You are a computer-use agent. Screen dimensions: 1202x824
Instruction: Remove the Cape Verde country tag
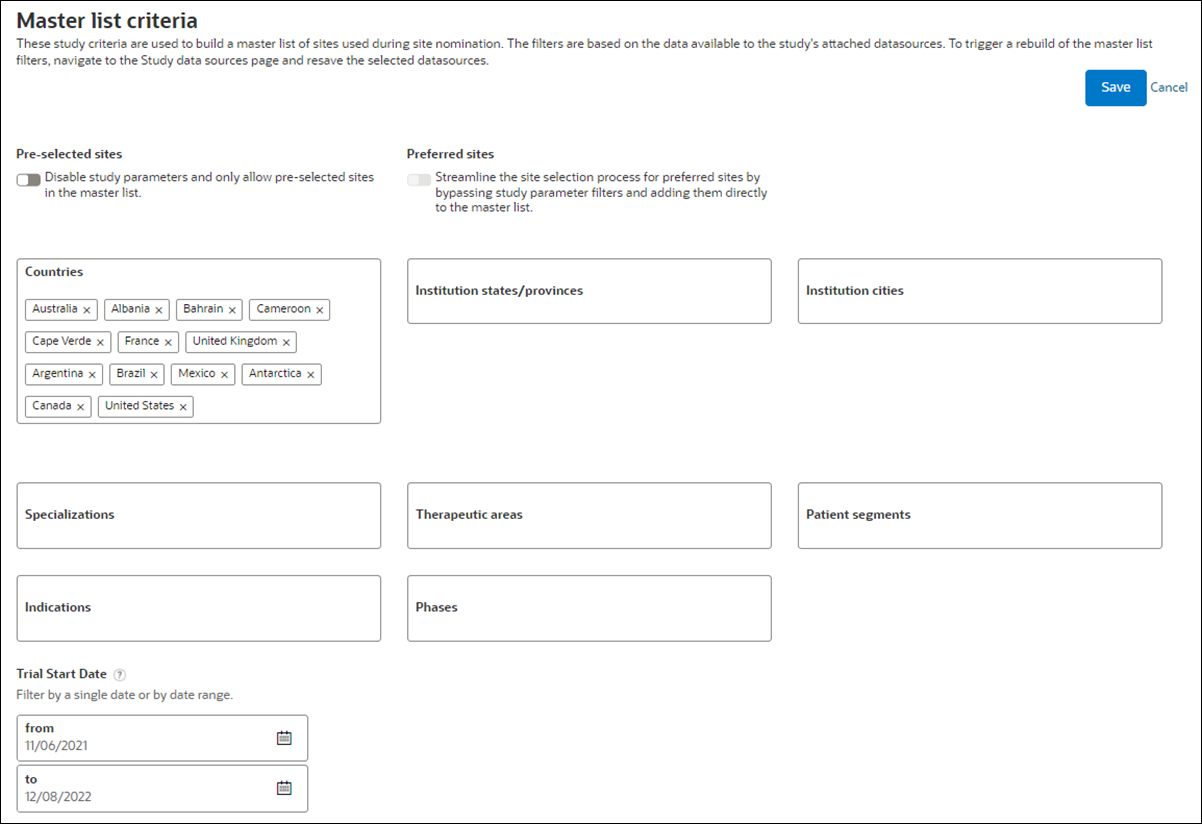101,342
